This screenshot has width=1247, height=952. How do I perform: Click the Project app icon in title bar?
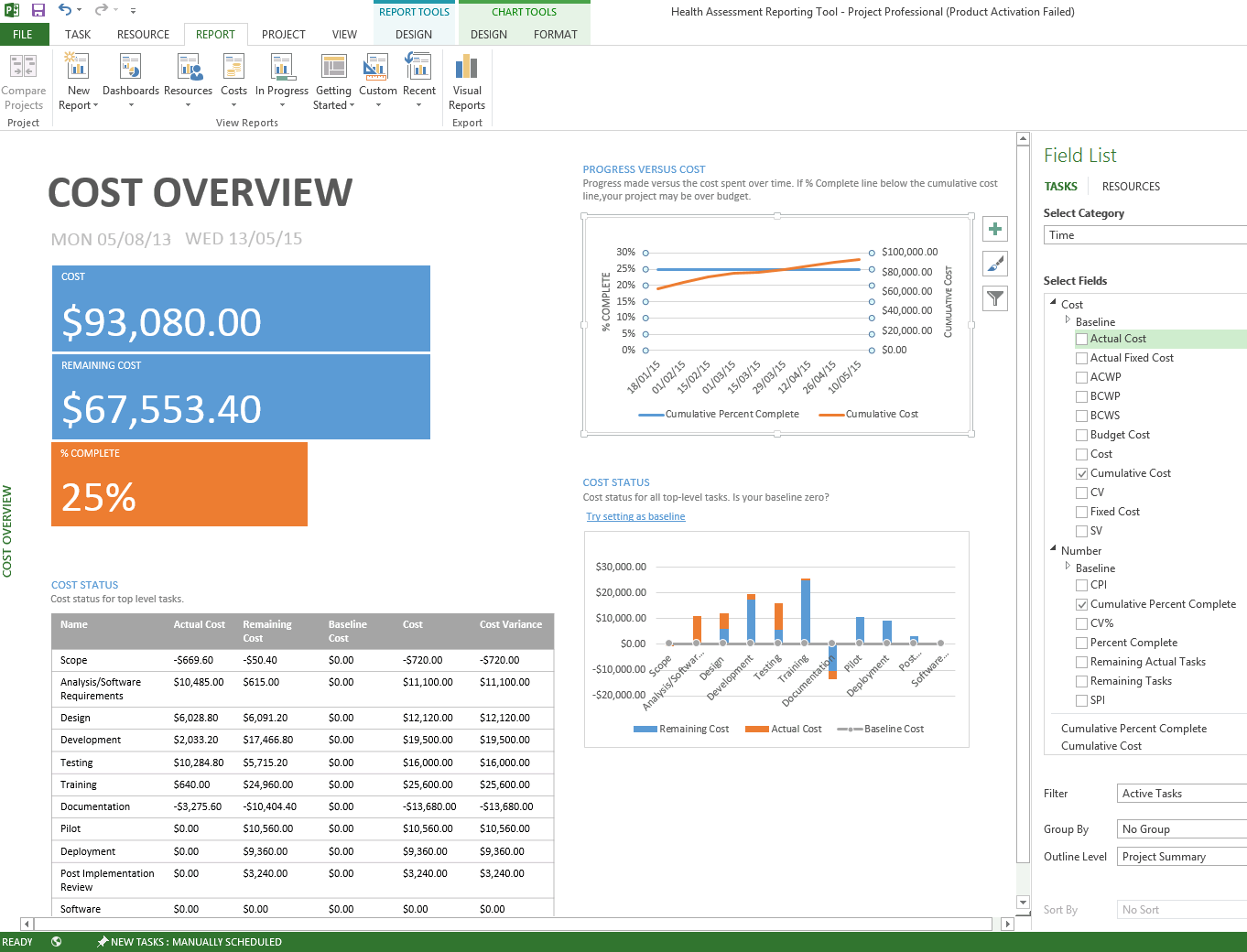[x=12, y=10]
